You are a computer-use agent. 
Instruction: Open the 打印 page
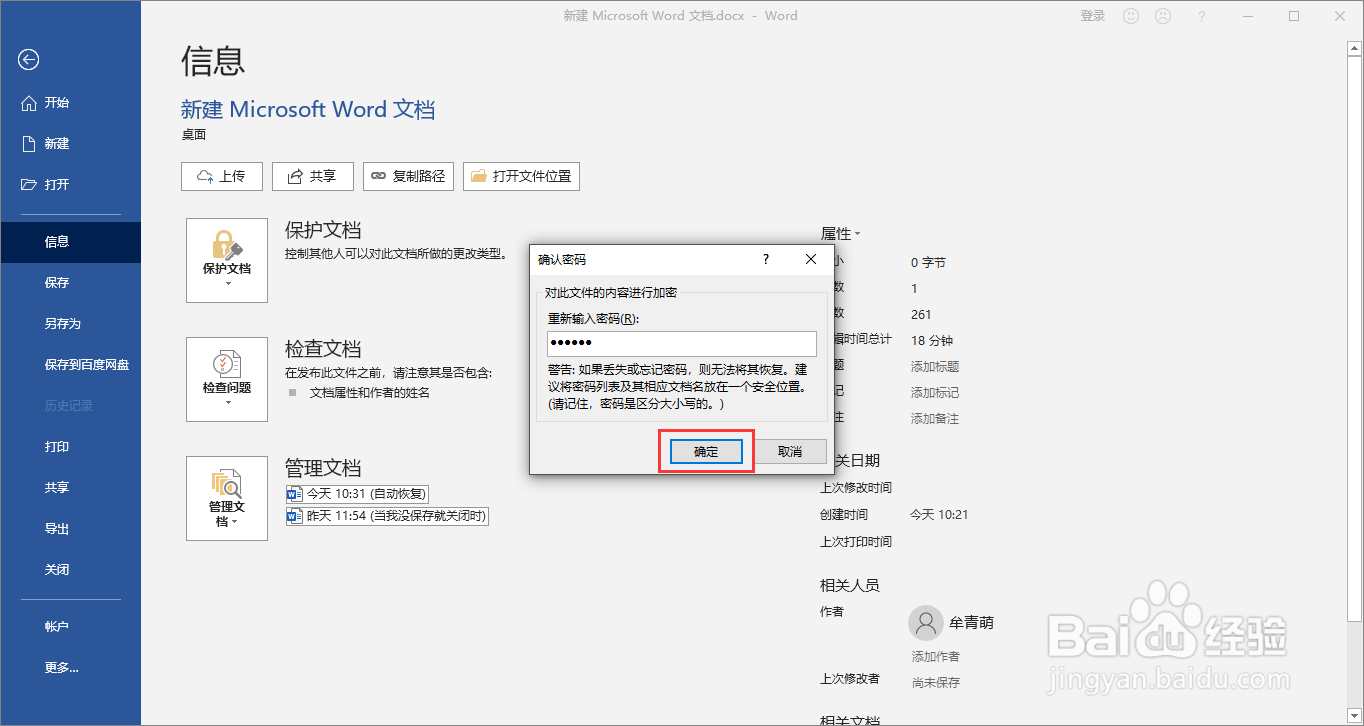(x=70, y=447)
